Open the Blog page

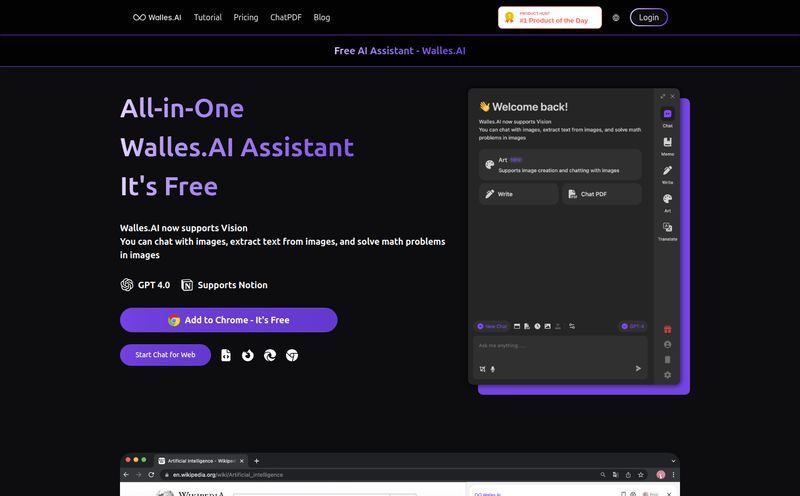[321, 17]
